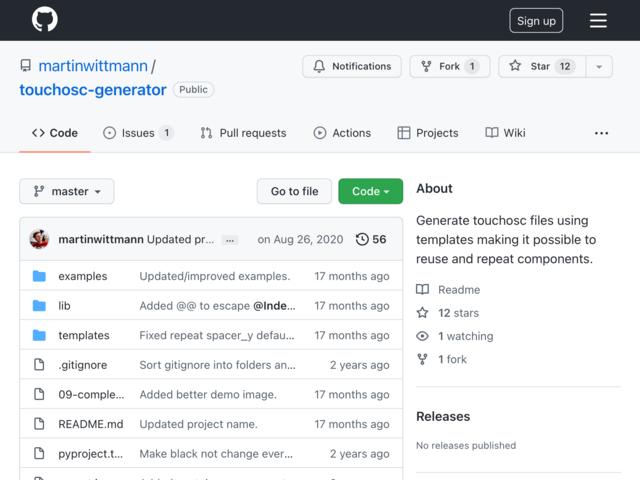View the 12 stars stargazers link
The image size is (640, 480).
click(x=448, y=313)
